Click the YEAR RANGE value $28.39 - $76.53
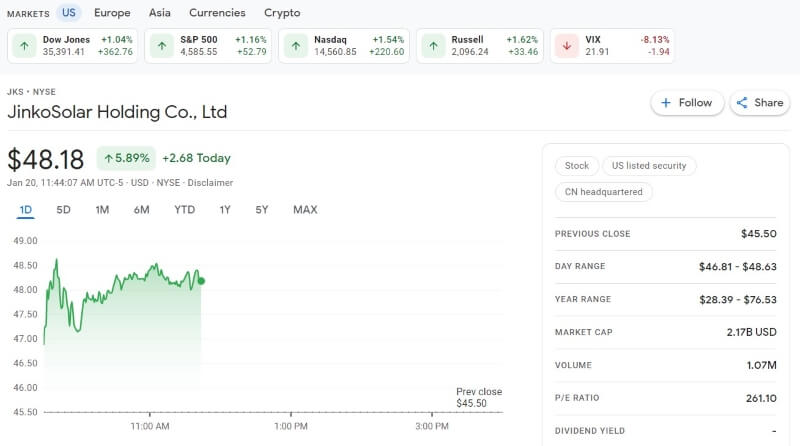This screenshot has height=446, width=800. [738, 300]
